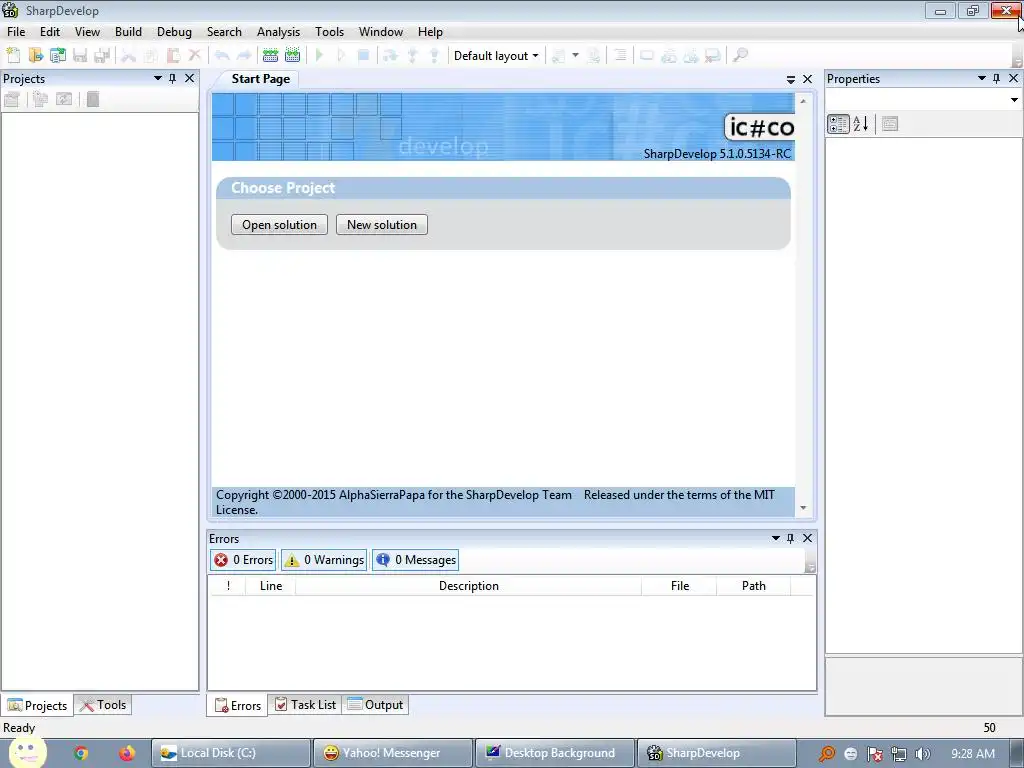Click the magnifier Find icon in toolbar
The height and width of the screenshot is (768, 1024).
[740, 56]
